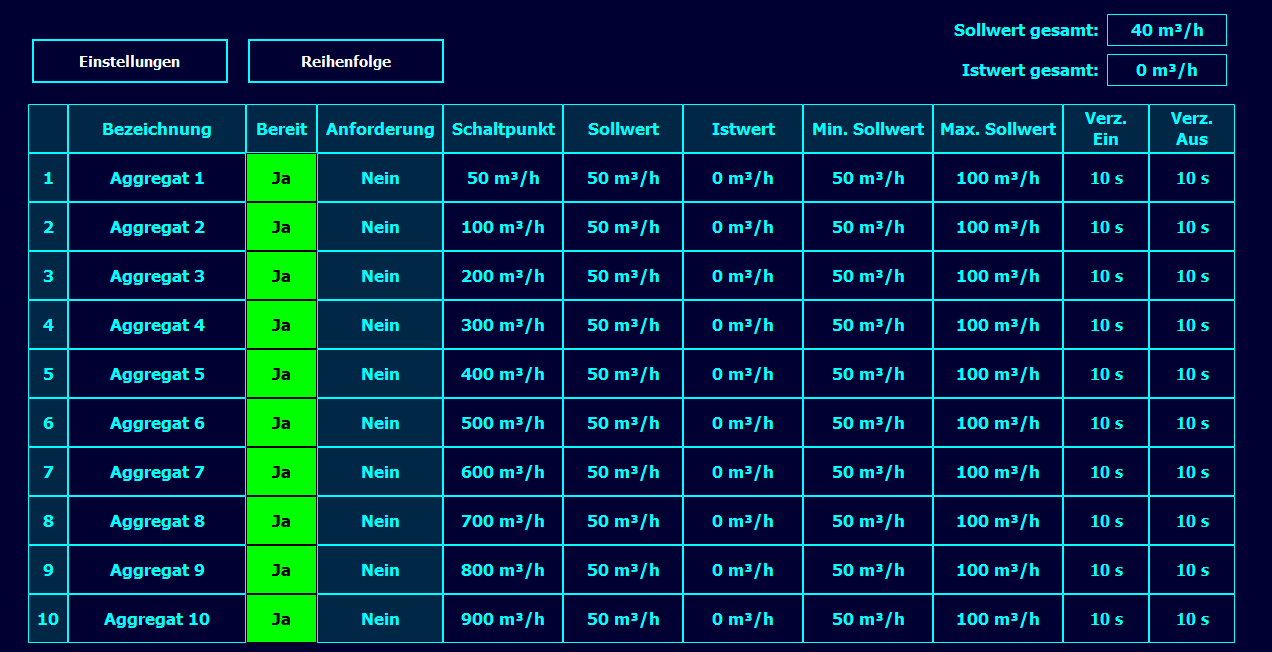Click the Anforderung cell of Aggregat 3
The image size is (1272, 652).
click(380, 276)
